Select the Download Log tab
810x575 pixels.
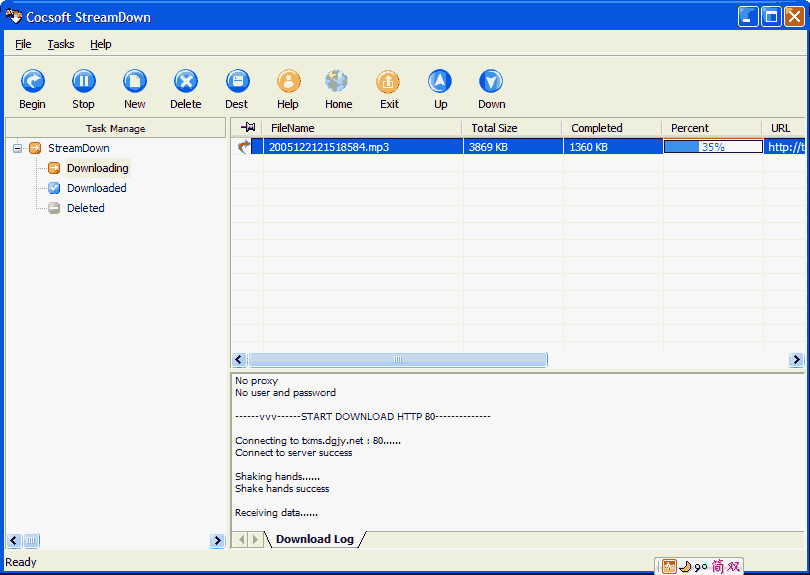click(x=315, y=539)
